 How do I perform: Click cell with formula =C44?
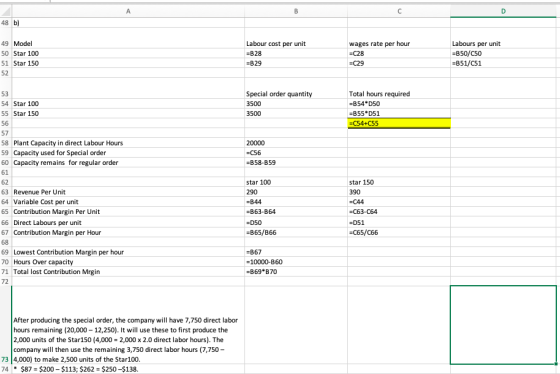399,202
